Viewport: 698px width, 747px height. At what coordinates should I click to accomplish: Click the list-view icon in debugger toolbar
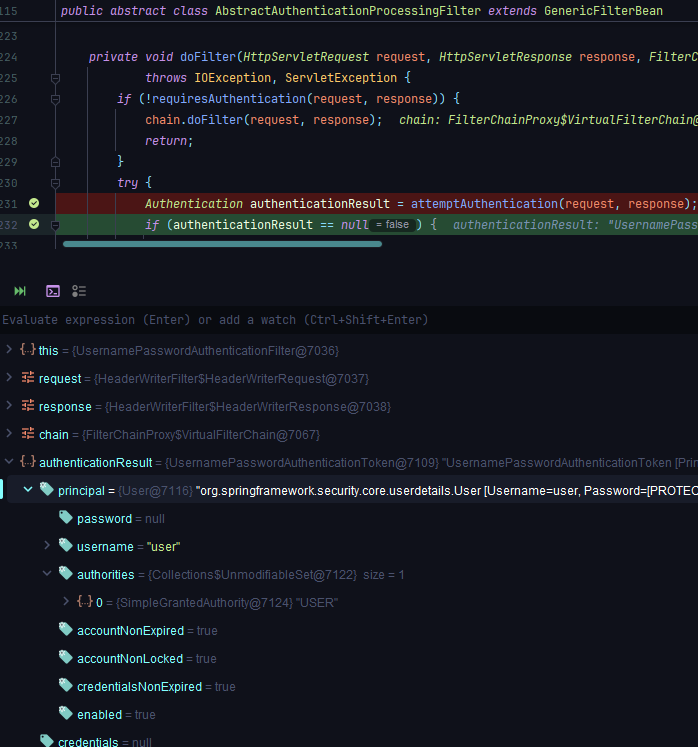click(x=79, y=291)
